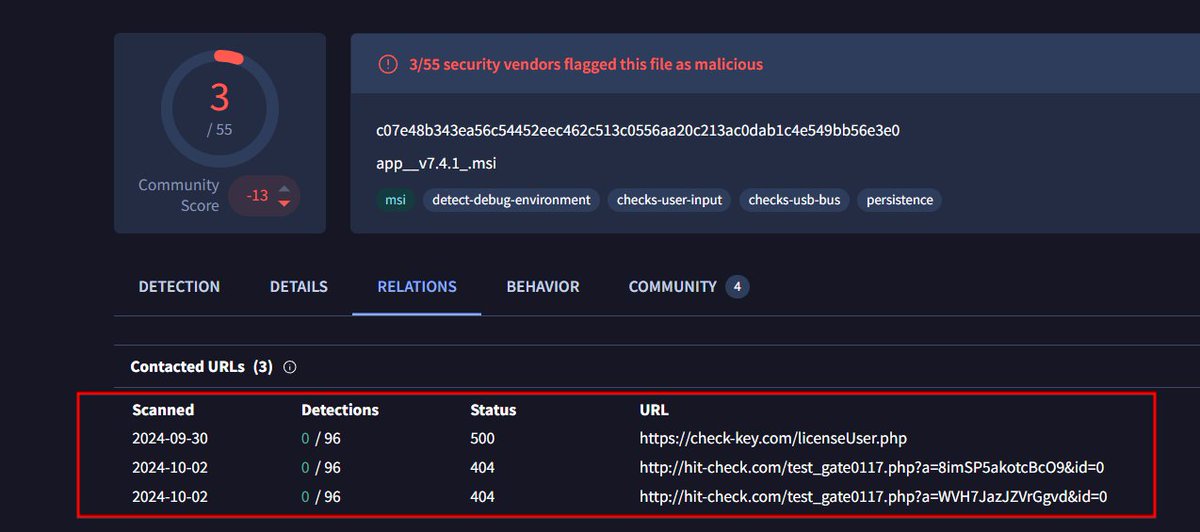Click the 3 / 55 detection score circle
The width and height of the screenshot is (1200, 532).
pos(219,108)
